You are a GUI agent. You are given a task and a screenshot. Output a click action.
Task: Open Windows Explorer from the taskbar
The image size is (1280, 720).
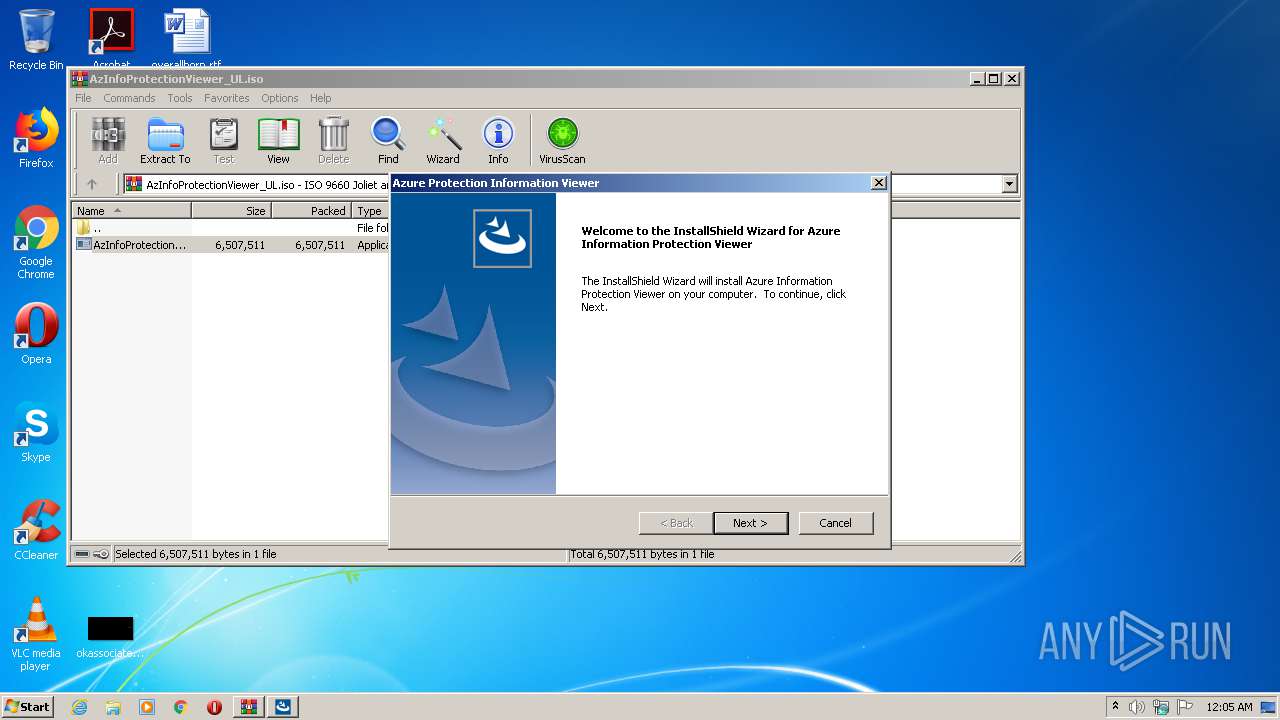[x=113, y=707]
